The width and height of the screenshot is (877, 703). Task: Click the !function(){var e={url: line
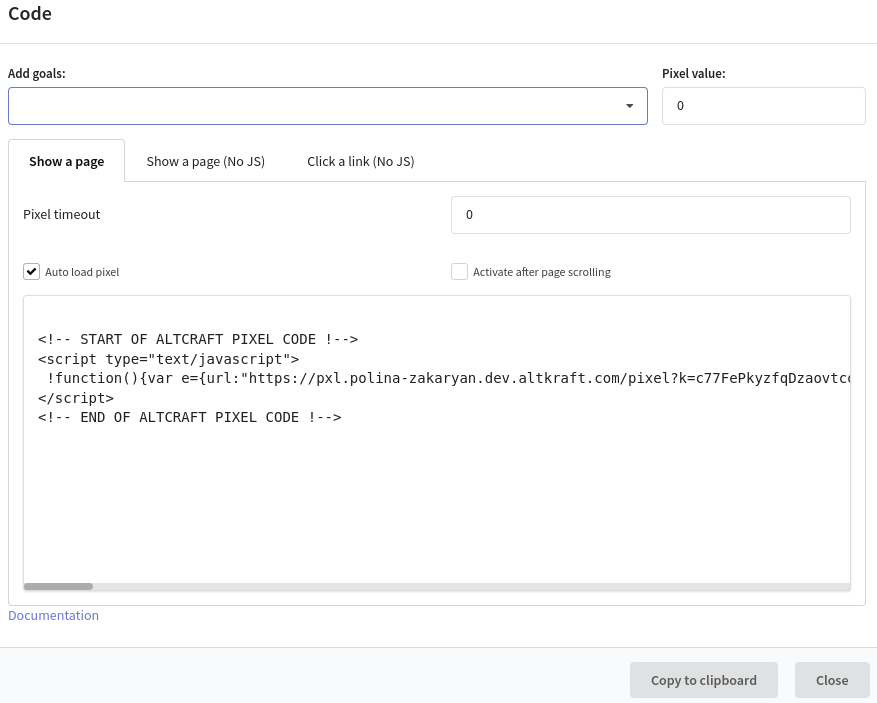(x=449, y=379)
